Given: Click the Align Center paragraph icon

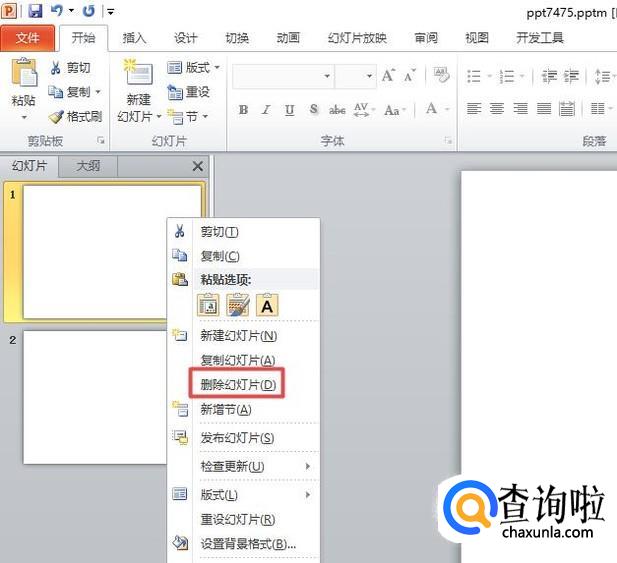Looking at the screenshot, I should 497,109.
